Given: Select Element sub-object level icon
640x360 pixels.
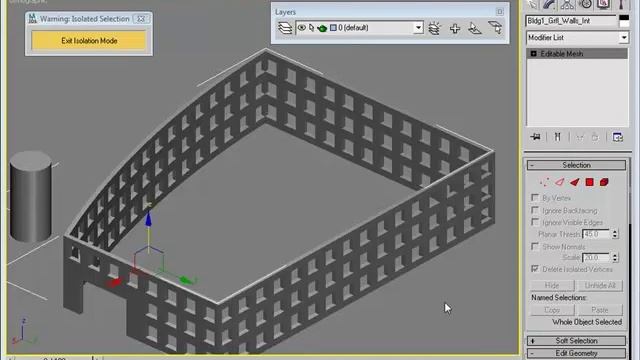Looking at the screenshot, I should (x=604, y=182).
